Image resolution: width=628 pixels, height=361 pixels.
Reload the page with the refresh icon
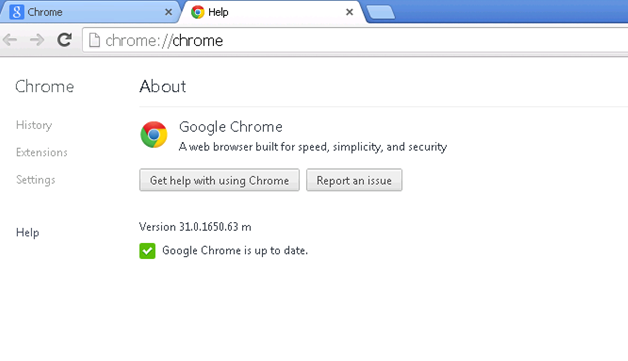pyautogui.click(x=64, y=40)
